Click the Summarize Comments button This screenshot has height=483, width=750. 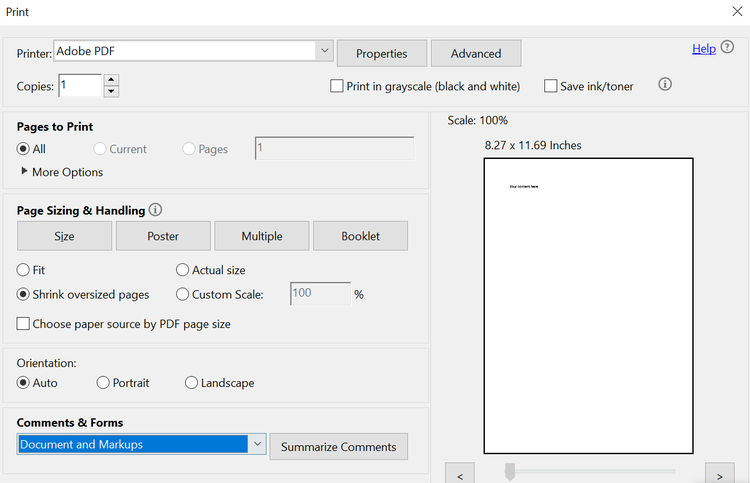coord(338,447)
